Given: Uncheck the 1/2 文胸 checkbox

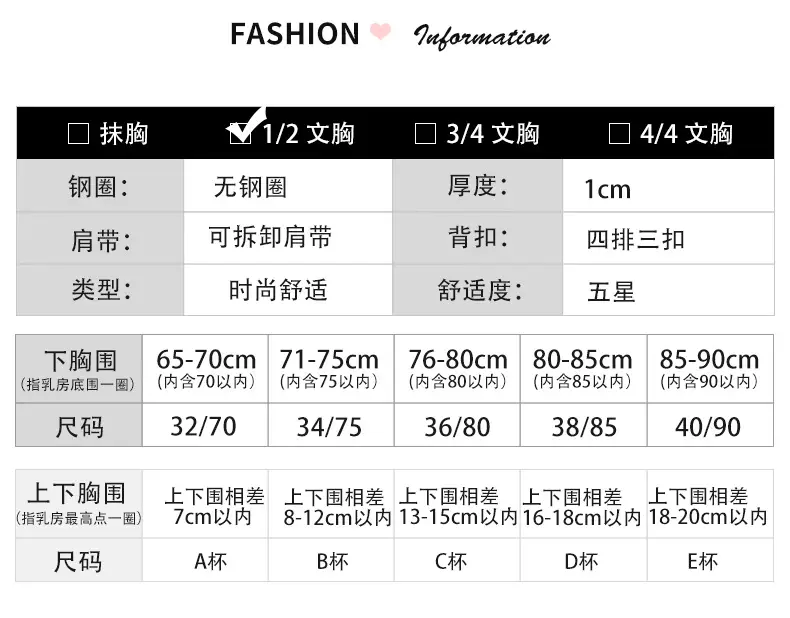Looking at the screenshot, I should coord(240,133).
